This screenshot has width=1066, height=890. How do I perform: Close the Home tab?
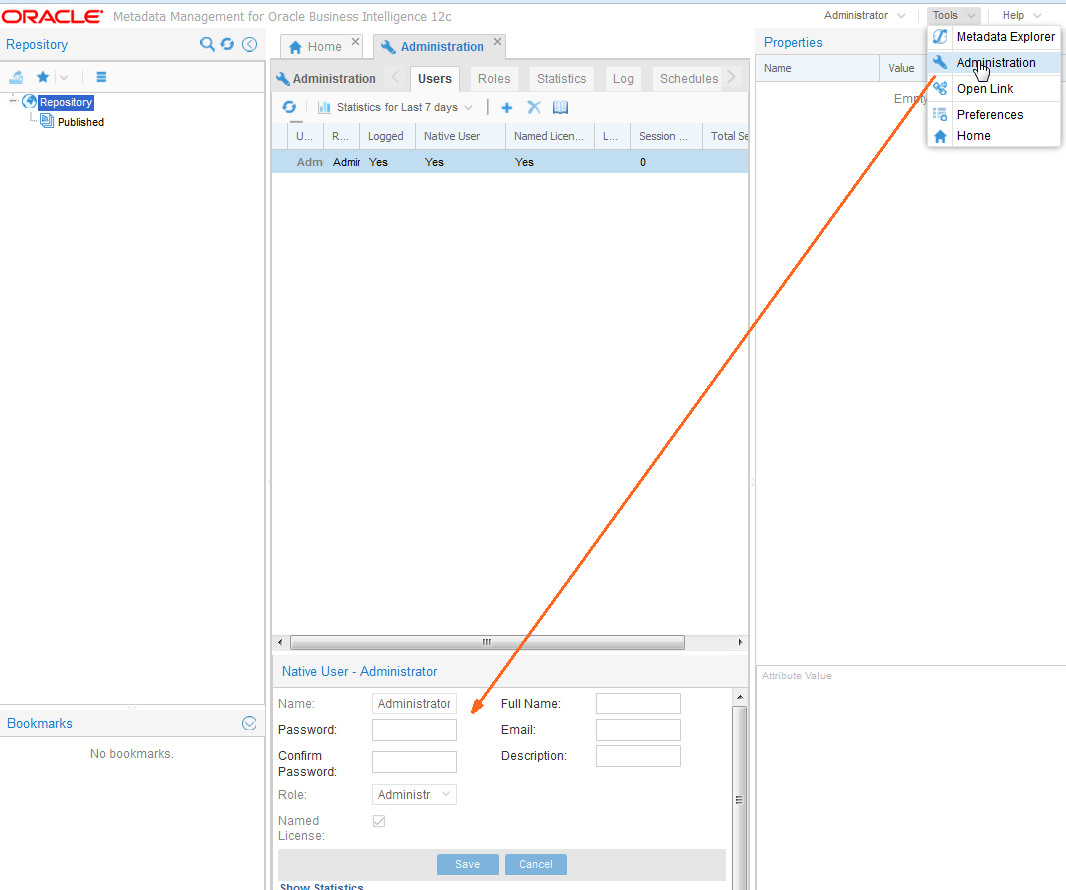[x=355, y=42]
